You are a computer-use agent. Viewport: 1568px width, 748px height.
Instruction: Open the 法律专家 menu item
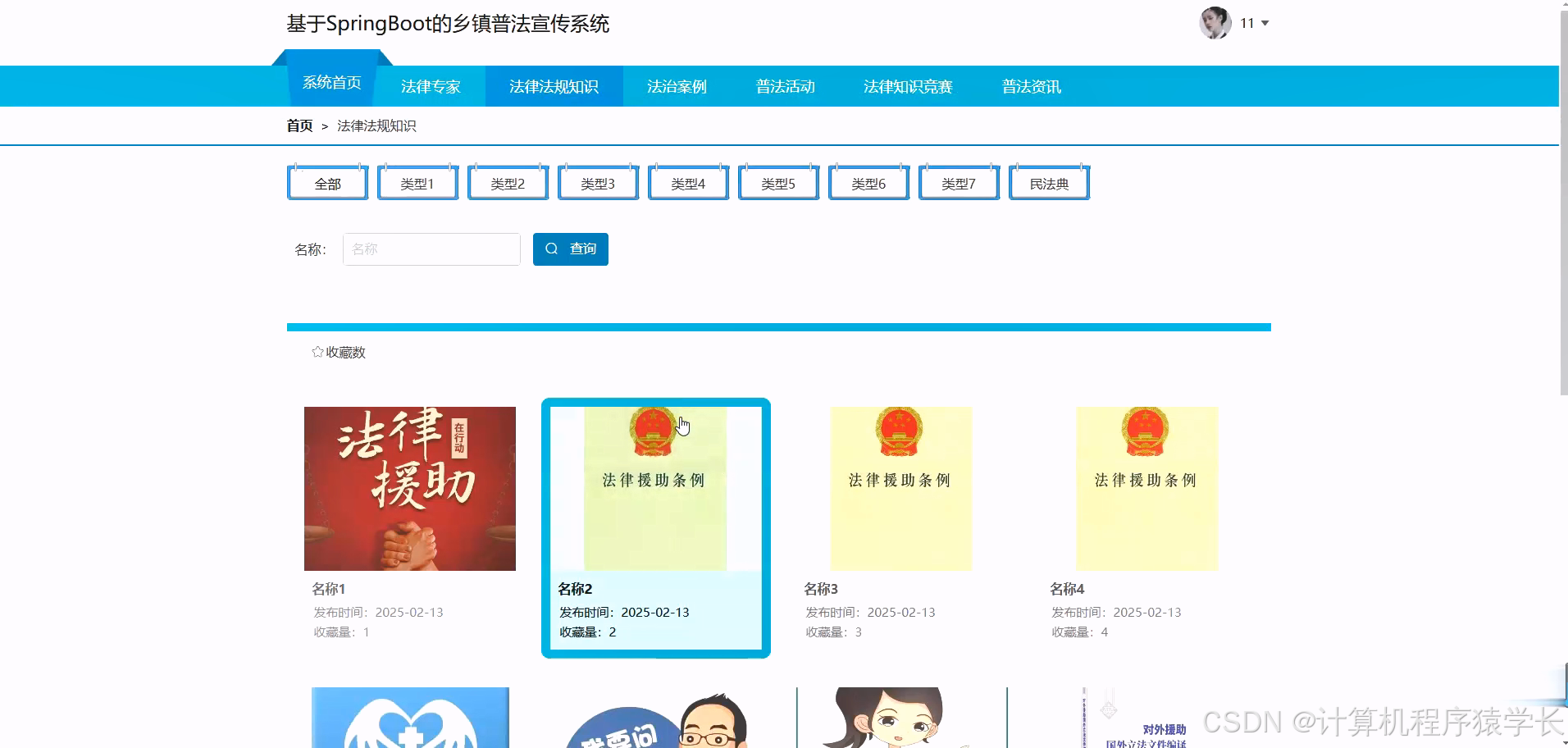coord(431,85)
